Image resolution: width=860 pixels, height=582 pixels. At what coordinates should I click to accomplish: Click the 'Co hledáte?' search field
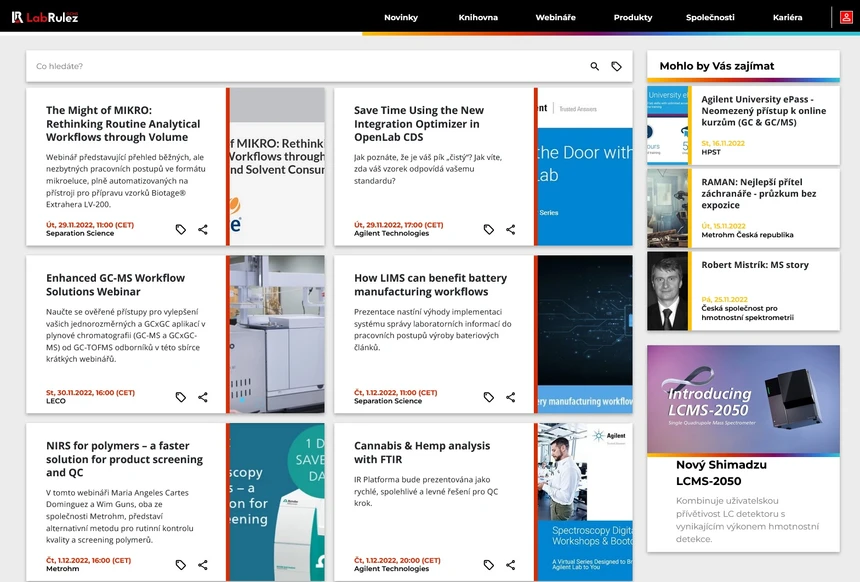coord(300,66)
